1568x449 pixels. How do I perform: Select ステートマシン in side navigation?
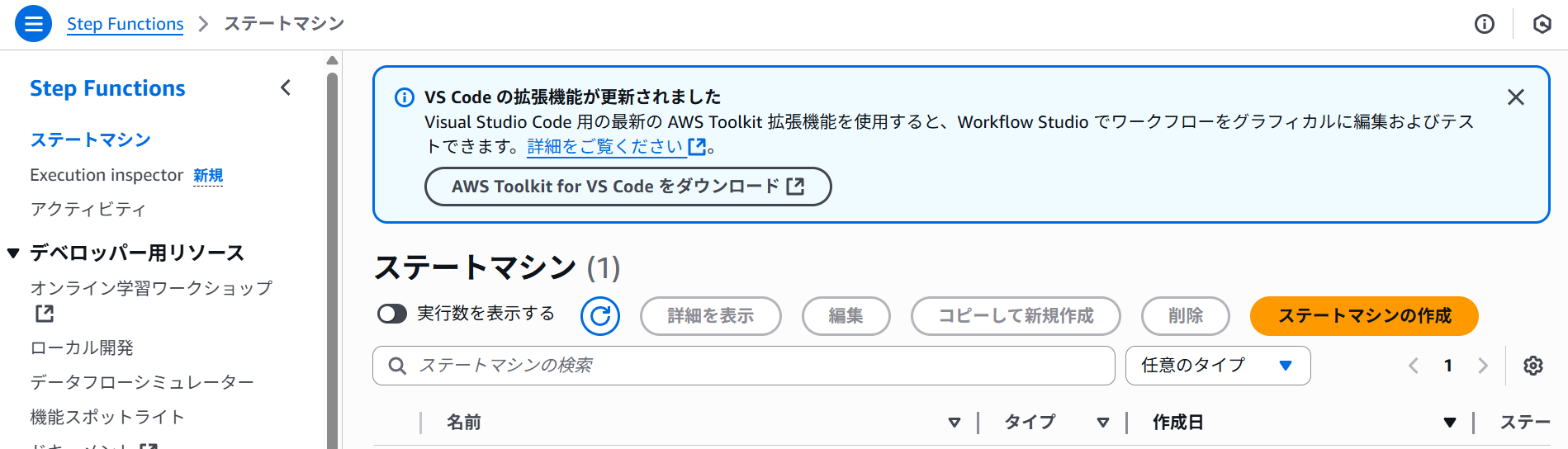[91, 140]
